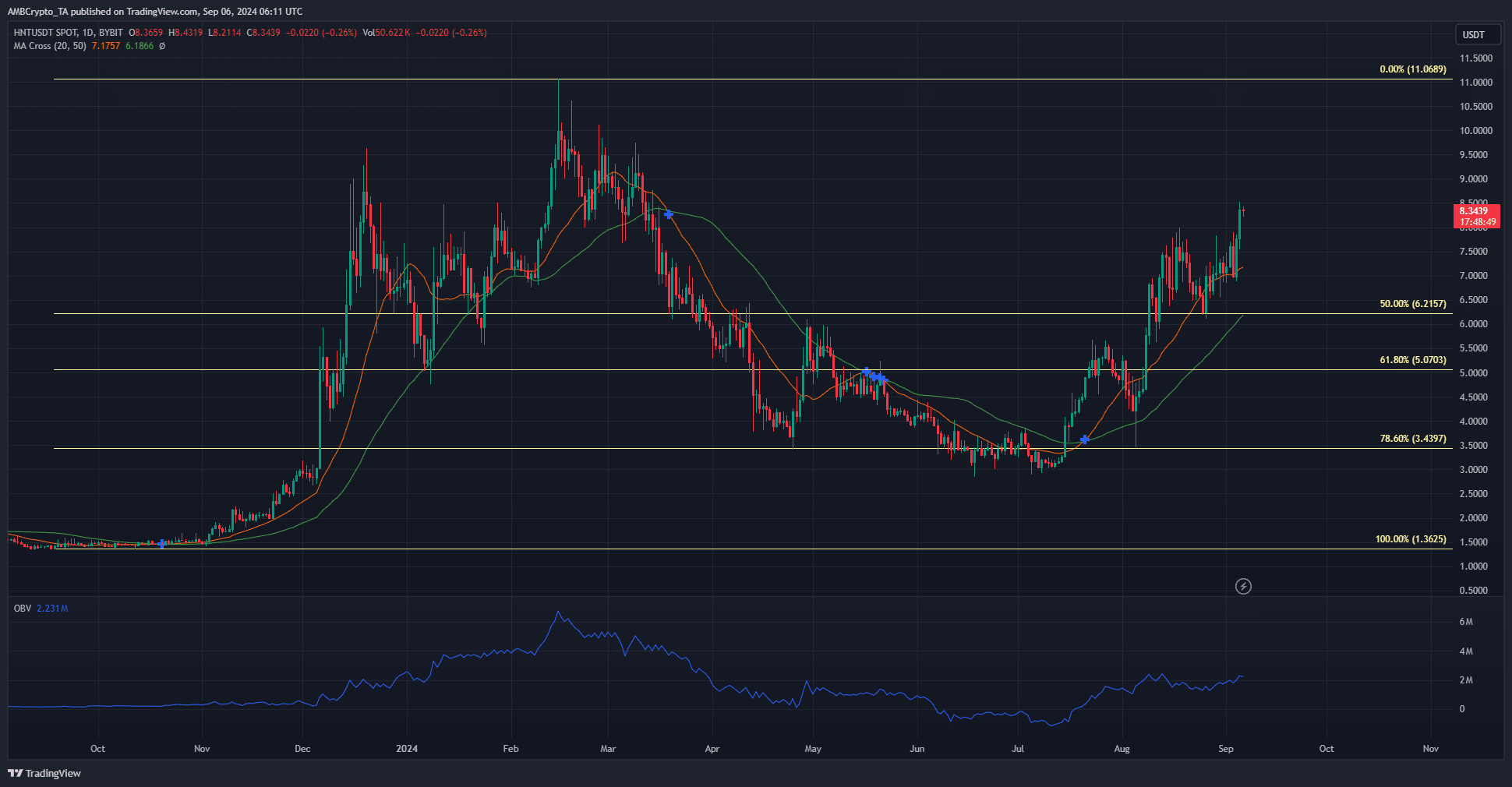Click the Vol 50.622K reading
Image resolution: width=1512 pixels, height=787 pixels.
pyautogui.click(x=387, y=33)
